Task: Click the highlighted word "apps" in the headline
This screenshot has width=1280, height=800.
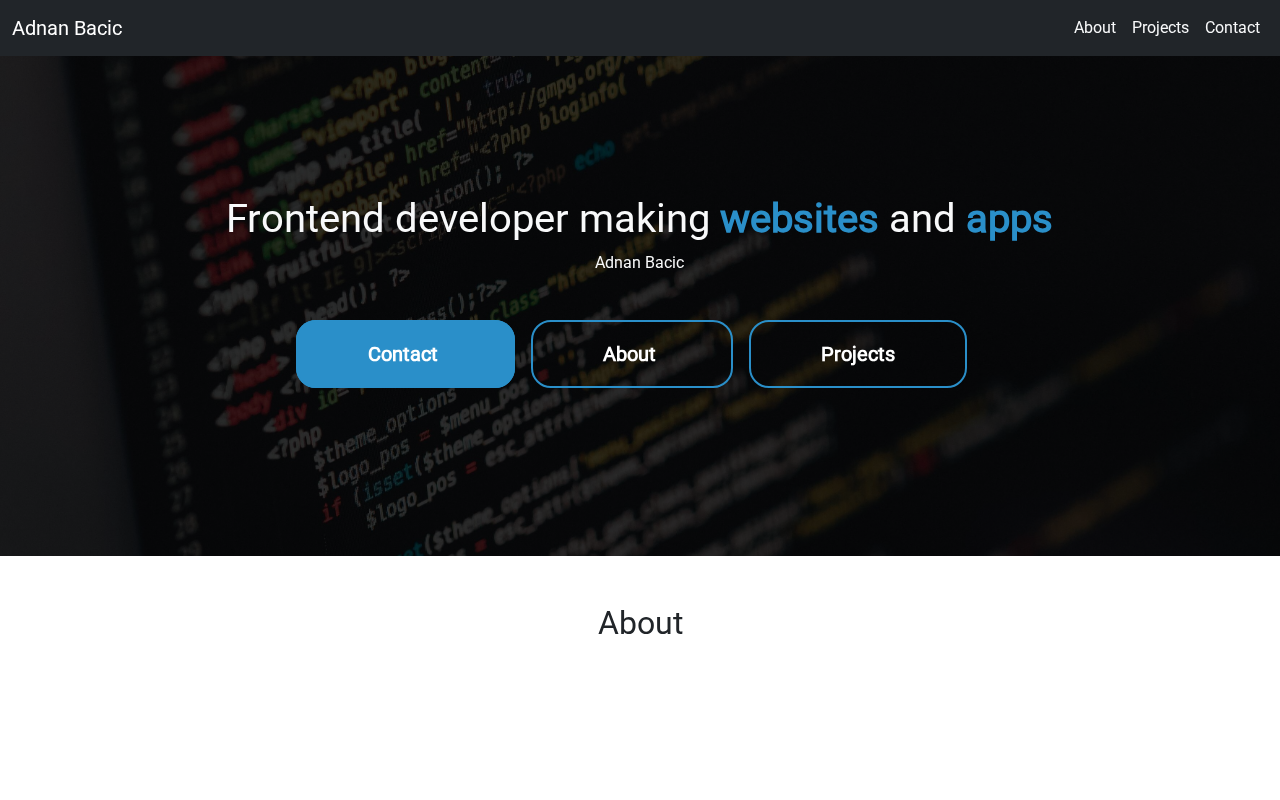Action: pyautogui.click(x=1009, y=219)
